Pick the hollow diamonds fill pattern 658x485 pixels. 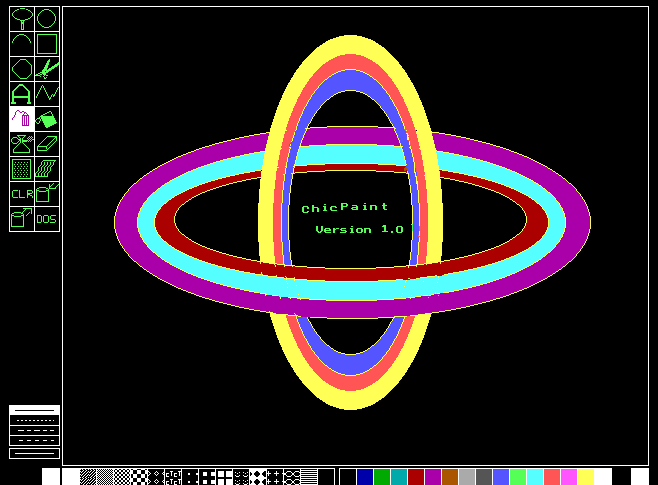click(x=156, y=477)
